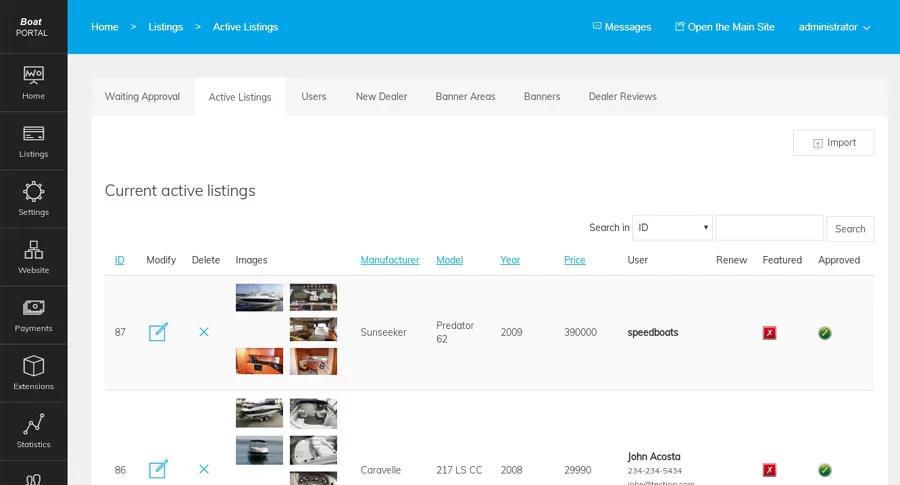Delete listing 86 with the X icon
900x485 pixels.
click(204, 469)
